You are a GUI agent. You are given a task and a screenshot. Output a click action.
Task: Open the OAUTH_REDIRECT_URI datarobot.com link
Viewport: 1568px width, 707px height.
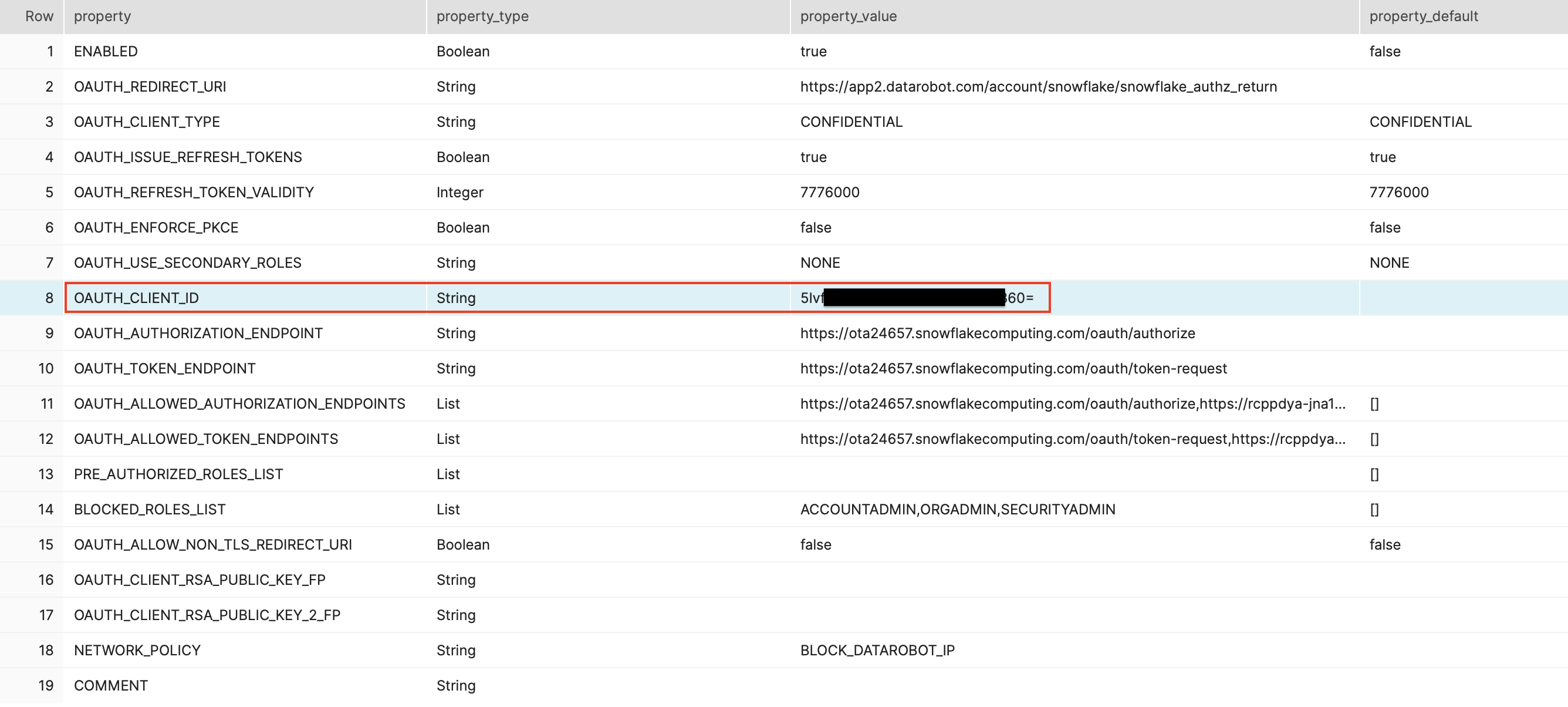coord(1039,86)
